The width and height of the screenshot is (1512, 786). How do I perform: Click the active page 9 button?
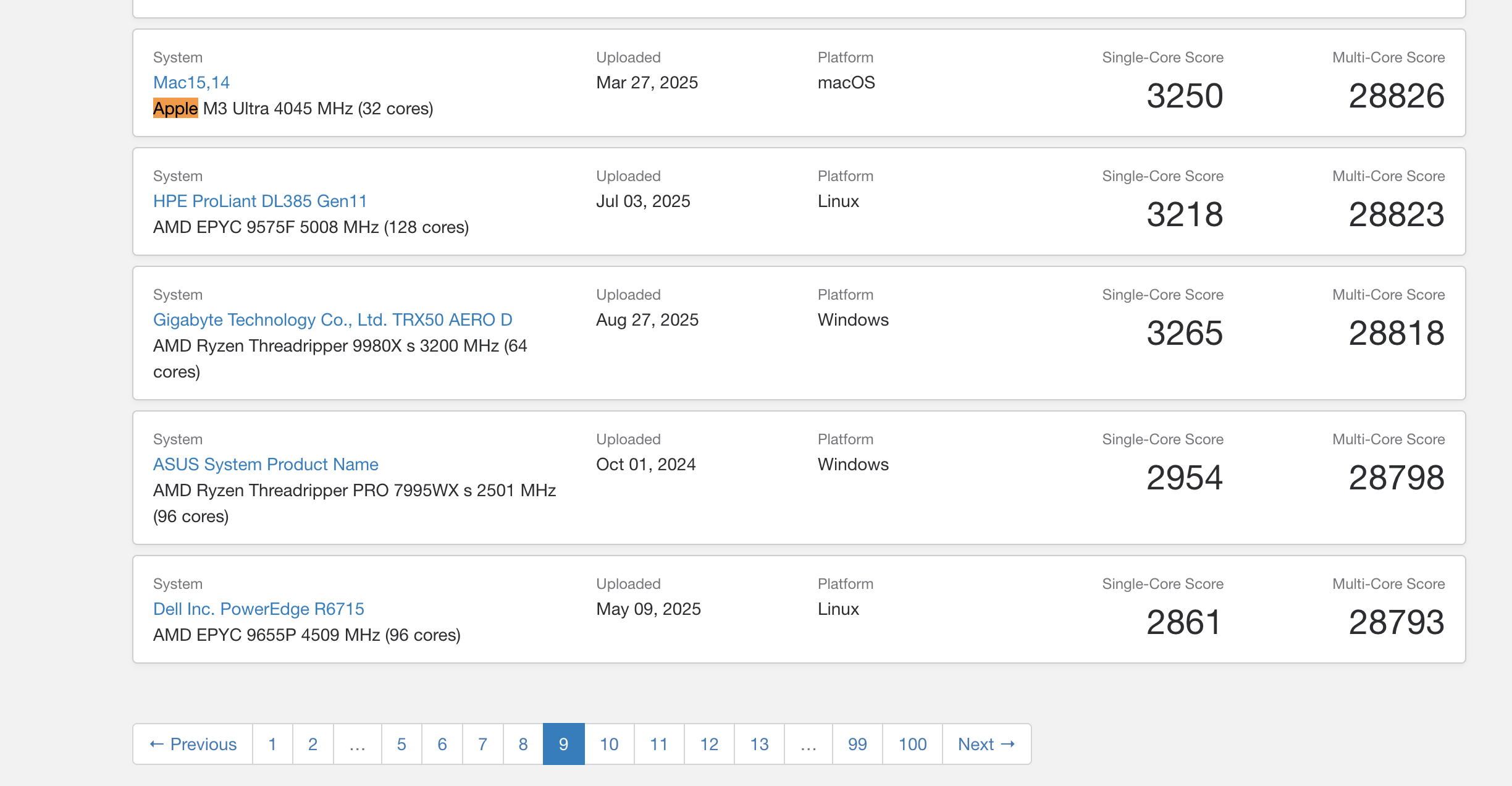point(564,744)
